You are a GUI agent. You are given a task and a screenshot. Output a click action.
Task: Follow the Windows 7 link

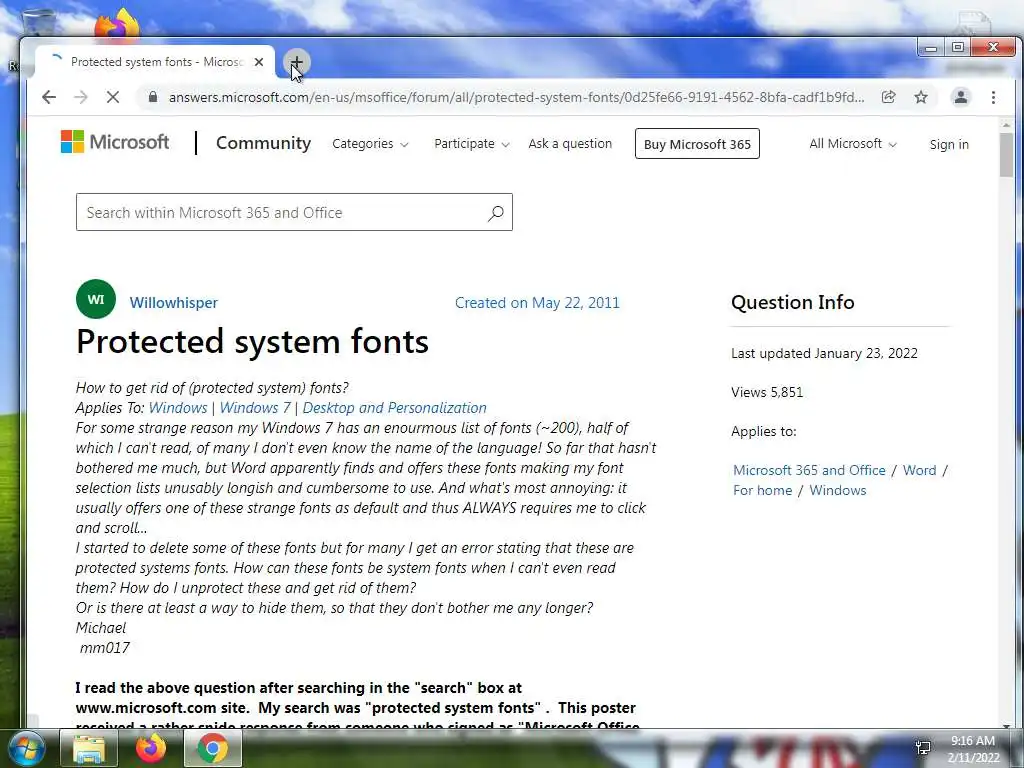click(x=255, y=408)
